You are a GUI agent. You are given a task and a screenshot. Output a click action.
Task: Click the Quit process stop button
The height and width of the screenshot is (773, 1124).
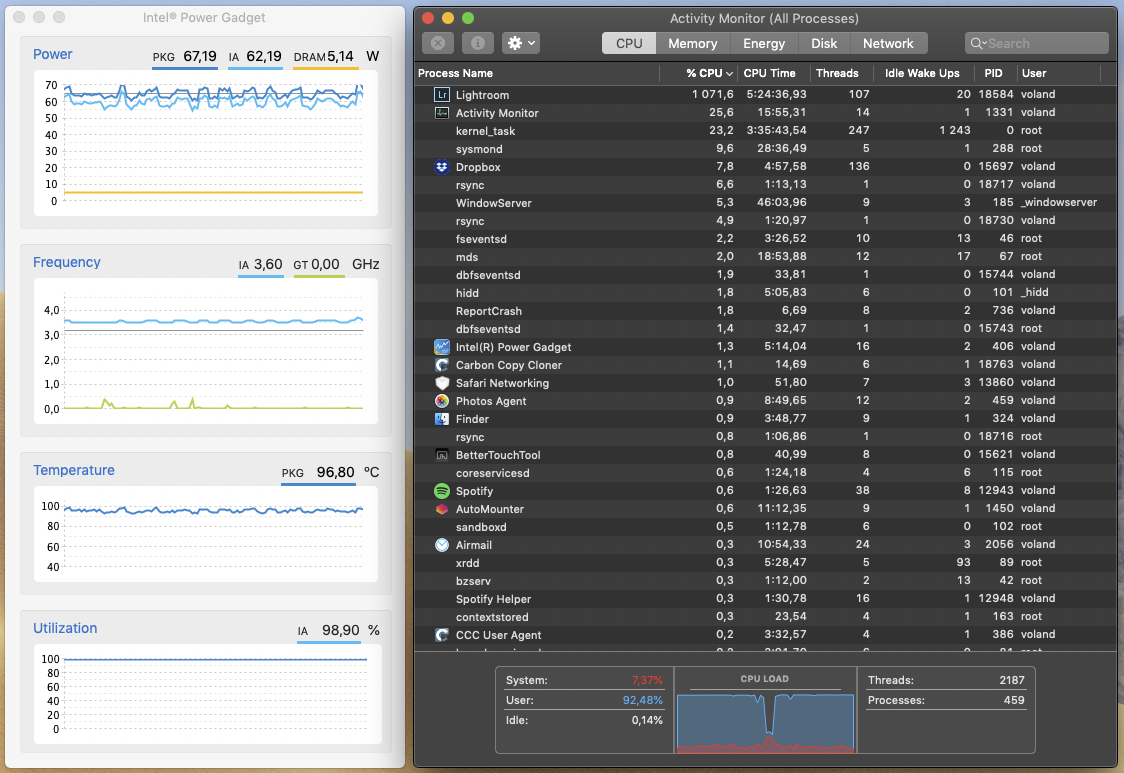438,43
